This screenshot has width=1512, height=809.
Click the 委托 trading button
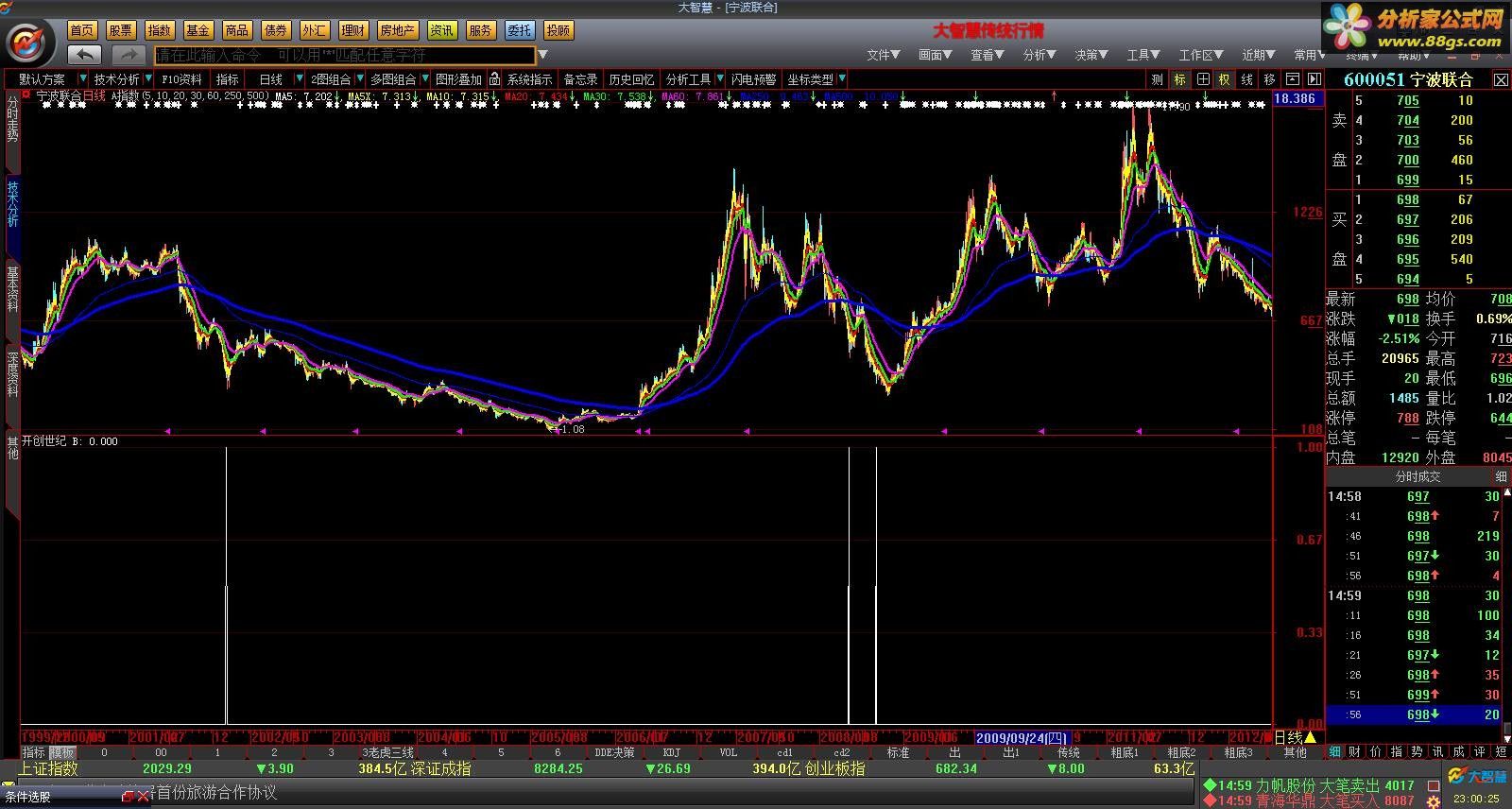pos(519,30)
